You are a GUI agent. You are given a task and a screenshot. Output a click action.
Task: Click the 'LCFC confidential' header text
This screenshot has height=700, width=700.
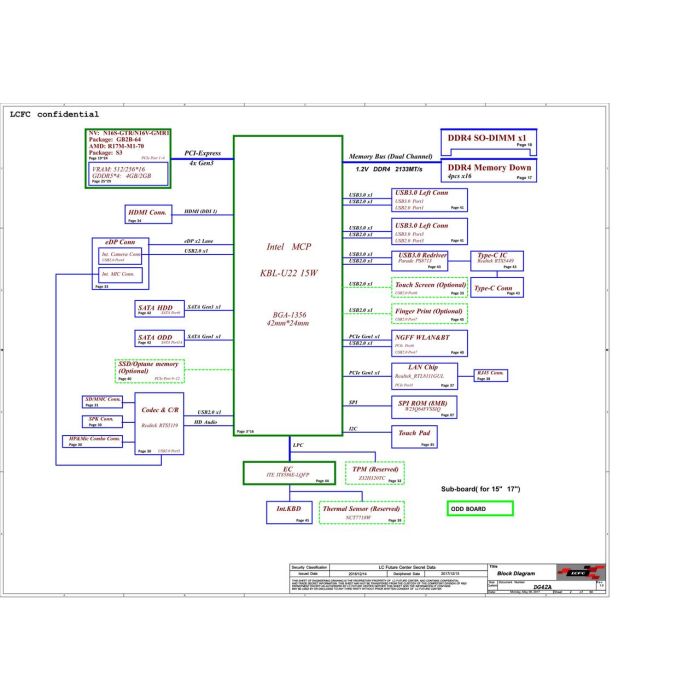tap(54, 114)
